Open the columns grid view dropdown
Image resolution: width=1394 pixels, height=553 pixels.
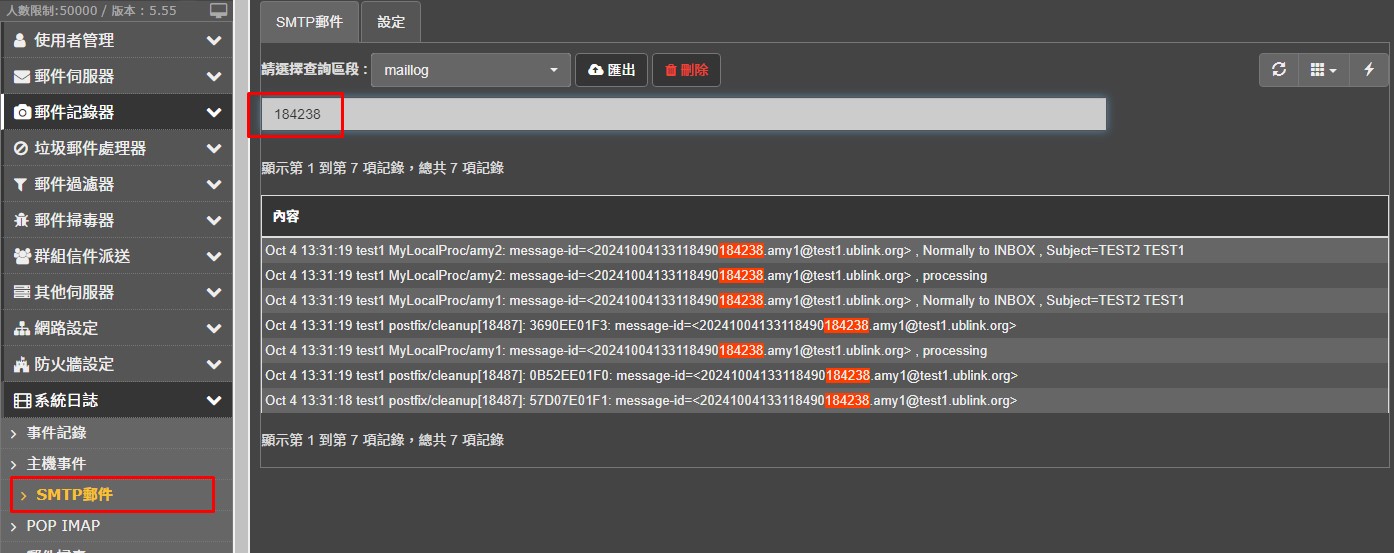tap(1323, 70)
